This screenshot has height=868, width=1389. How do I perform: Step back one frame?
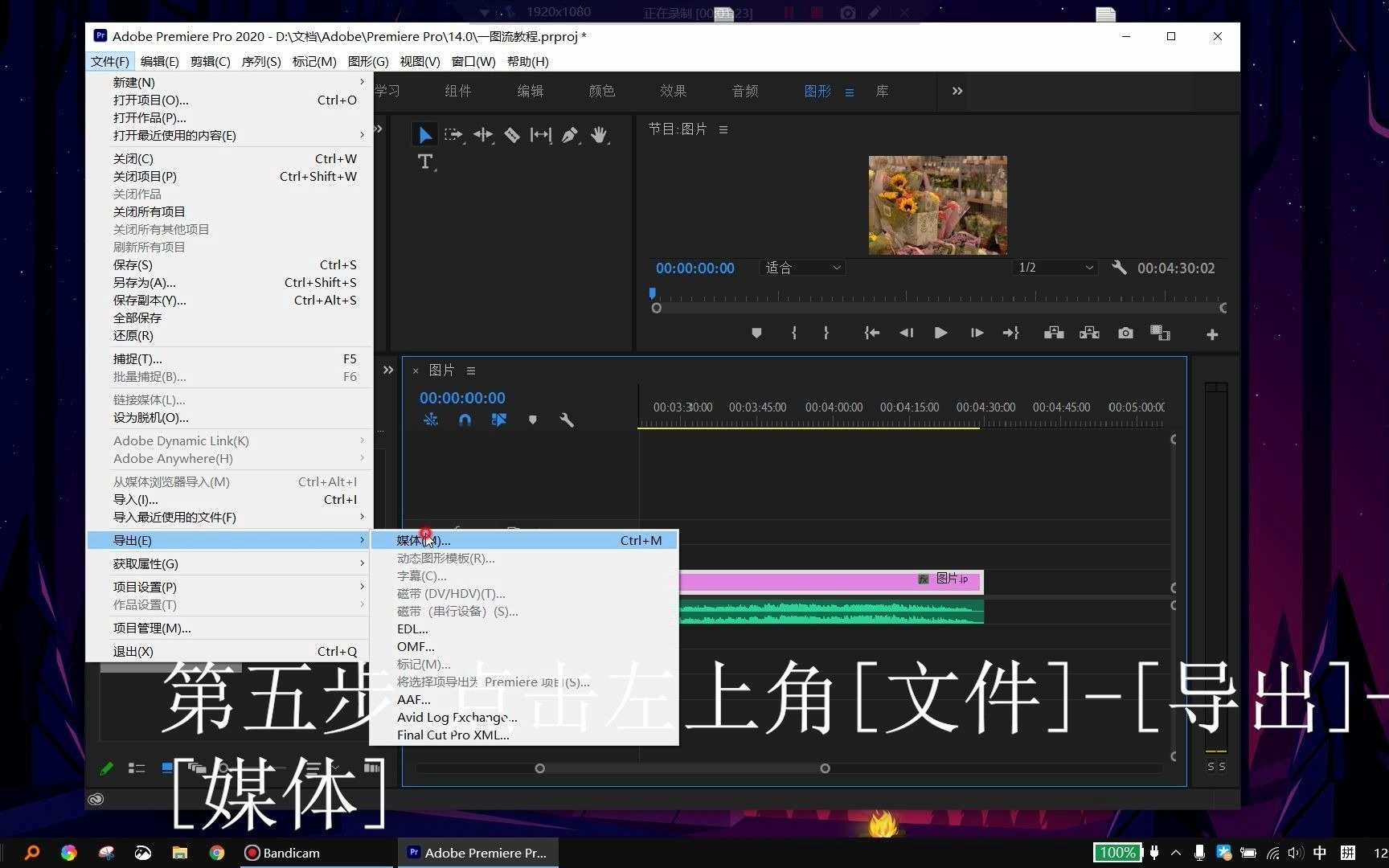click(907, 333)
